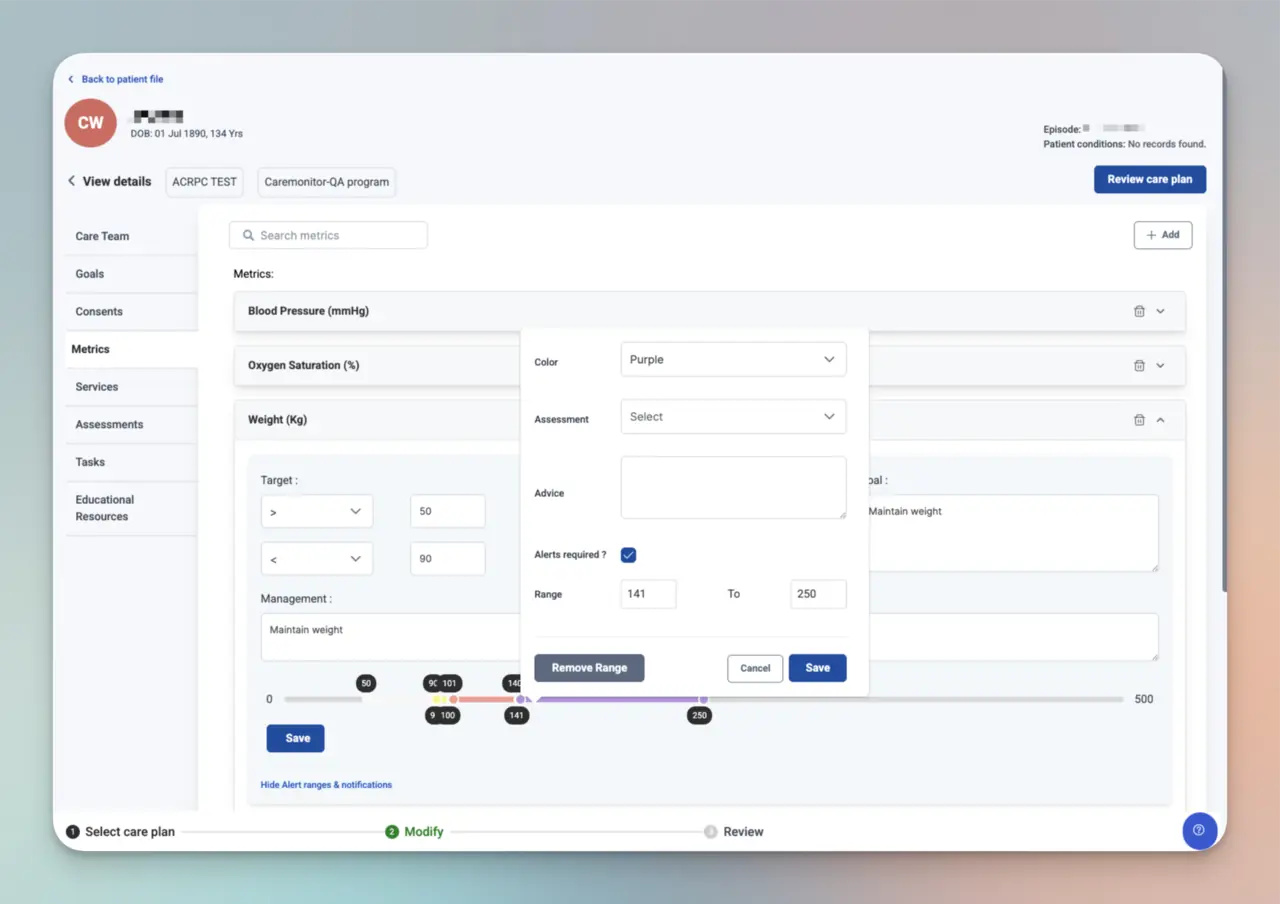Open the Color dropdown showing Purple
The image size is (1280, 904).
[733, 360]
